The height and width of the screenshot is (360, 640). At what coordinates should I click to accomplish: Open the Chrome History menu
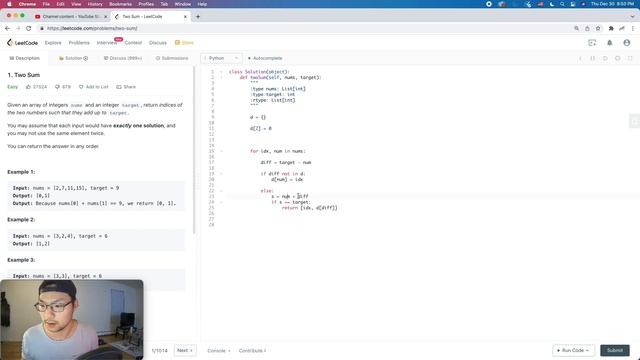[95, 4]
